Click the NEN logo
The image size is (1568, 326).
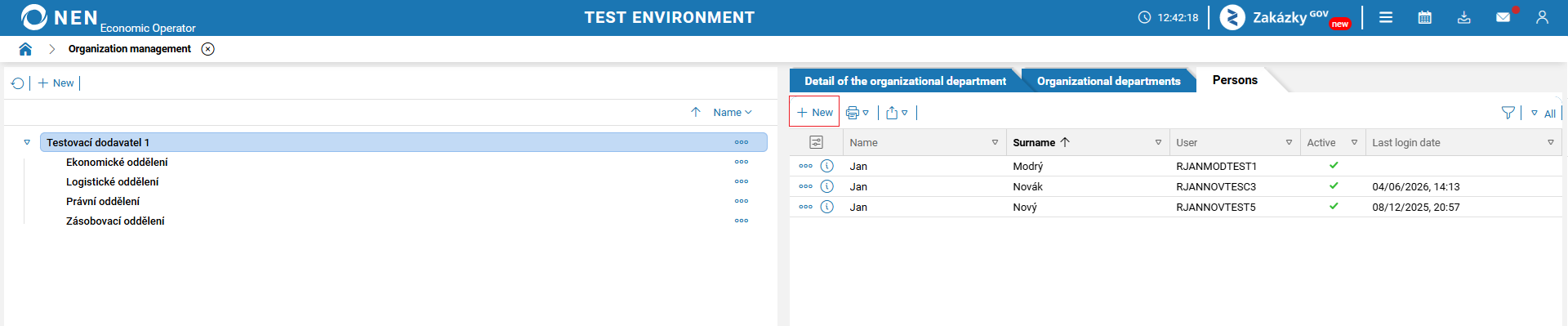tap(59, 17)
